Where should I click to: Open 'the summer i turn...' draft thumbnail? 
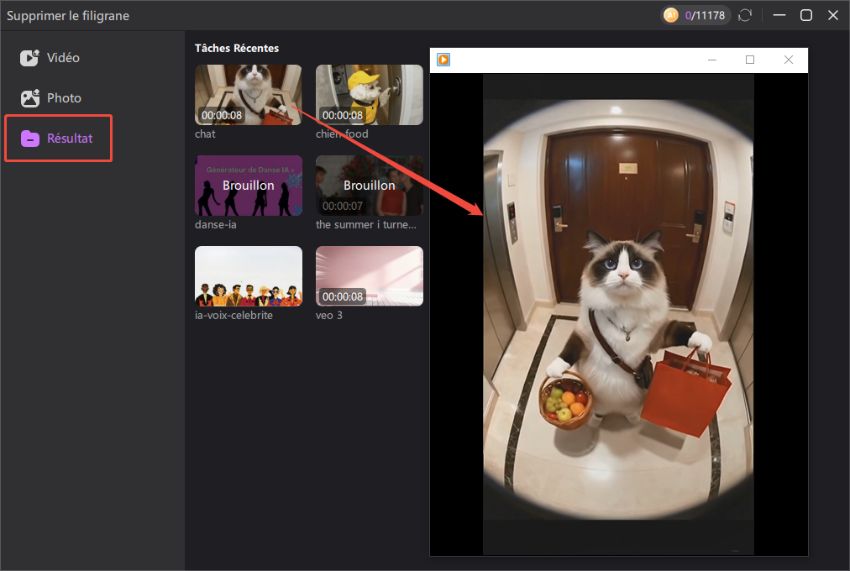369,185
